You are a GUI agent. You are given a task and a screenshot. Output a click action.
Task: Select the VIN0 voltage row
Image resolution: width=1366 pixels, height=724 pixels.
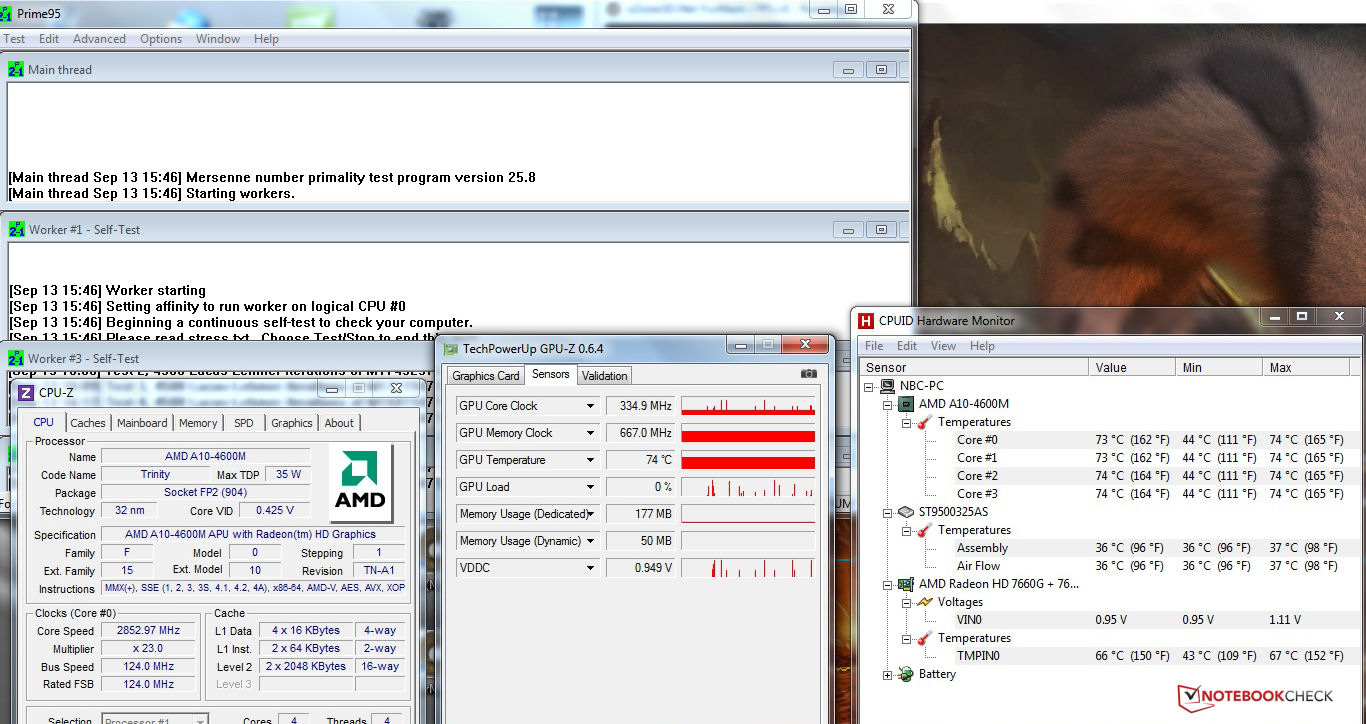point(1110,620)
